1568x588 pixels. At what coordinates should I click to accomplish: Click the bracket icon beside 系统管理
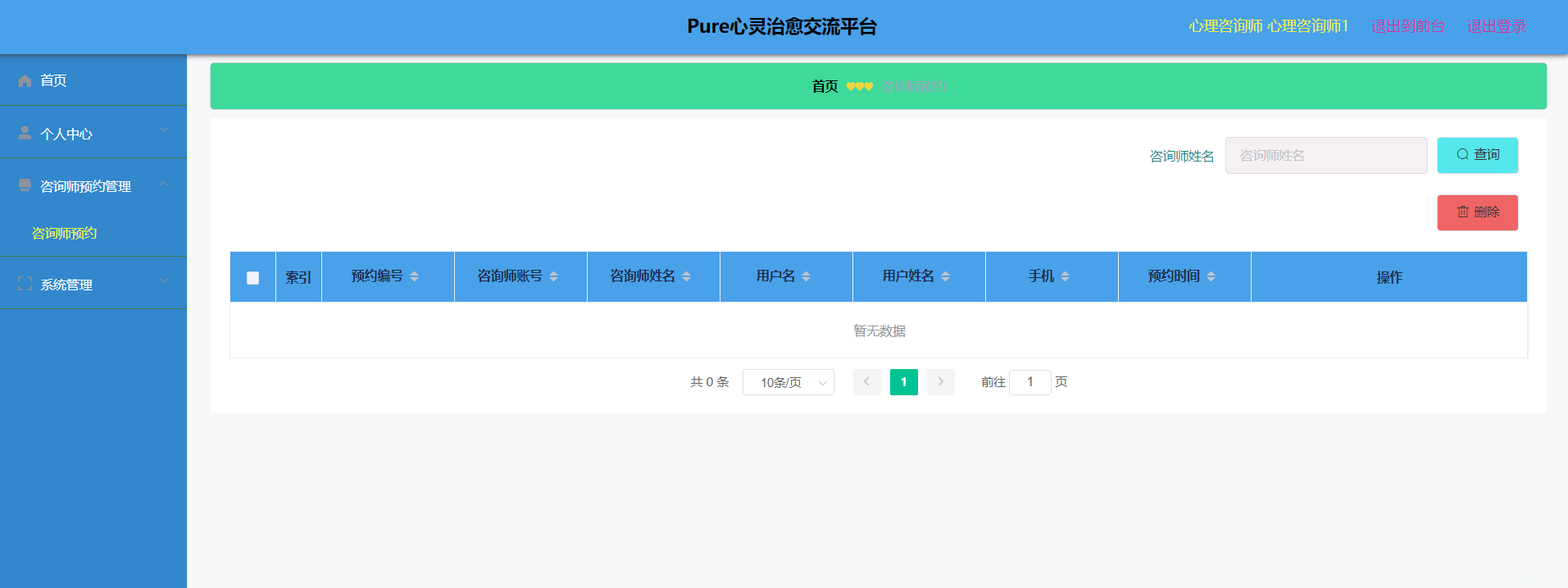25,284
